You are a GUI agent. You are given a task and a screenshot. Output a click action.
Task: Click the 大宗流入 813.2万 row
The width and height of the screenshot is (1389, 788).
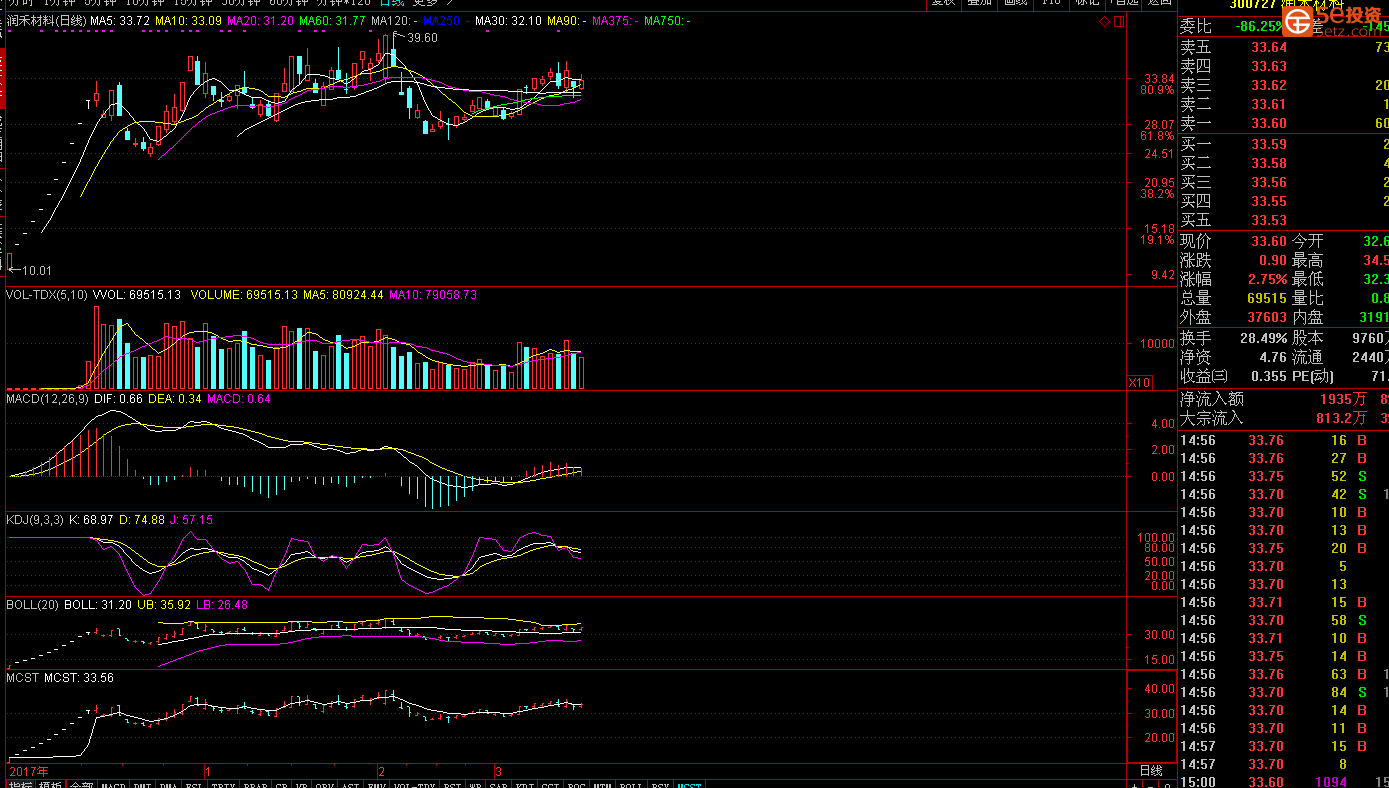[x=1284, y=418]
